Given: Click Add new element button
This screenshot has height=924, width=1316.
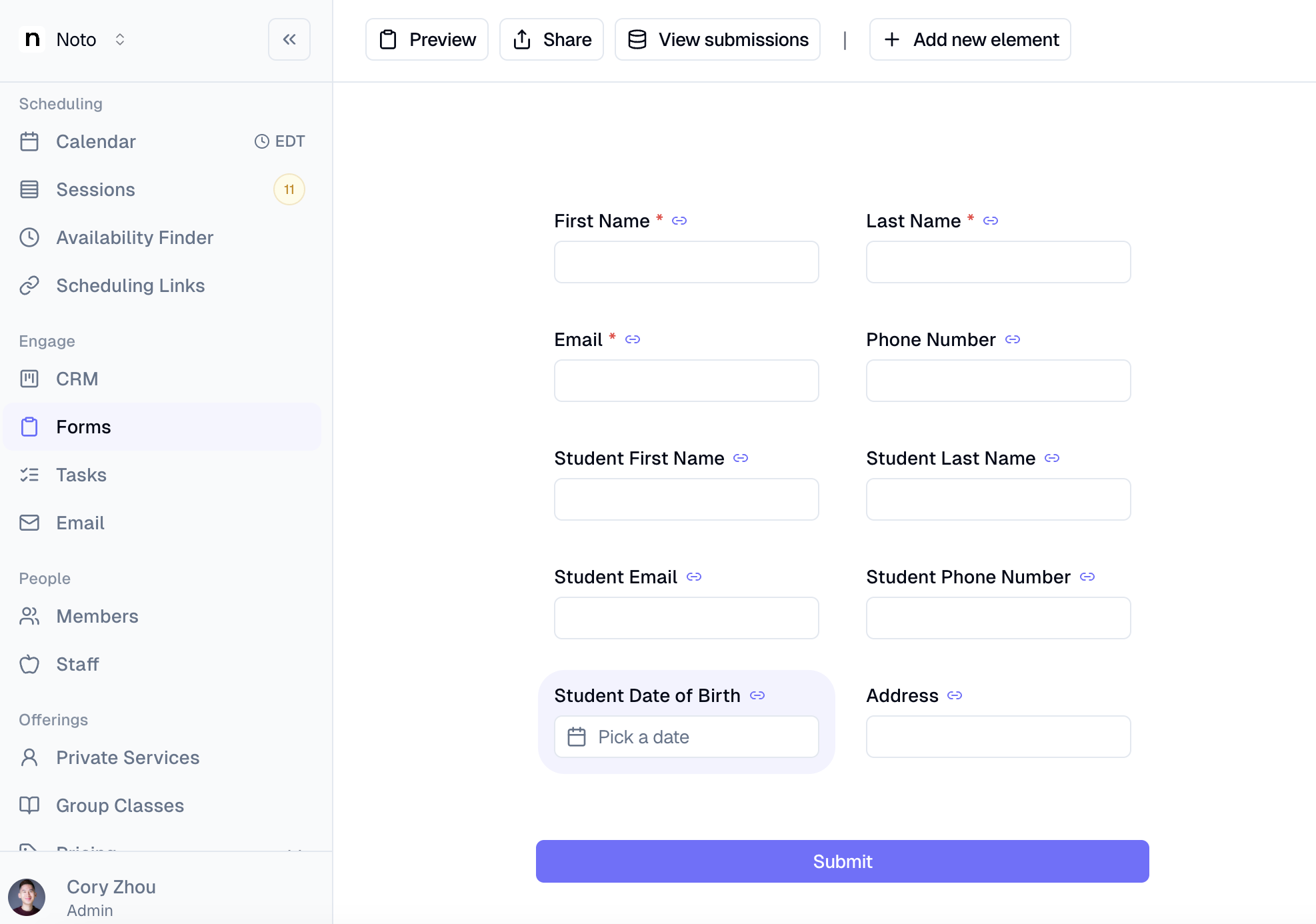Looking at the screenshot, I should point(970,39).
